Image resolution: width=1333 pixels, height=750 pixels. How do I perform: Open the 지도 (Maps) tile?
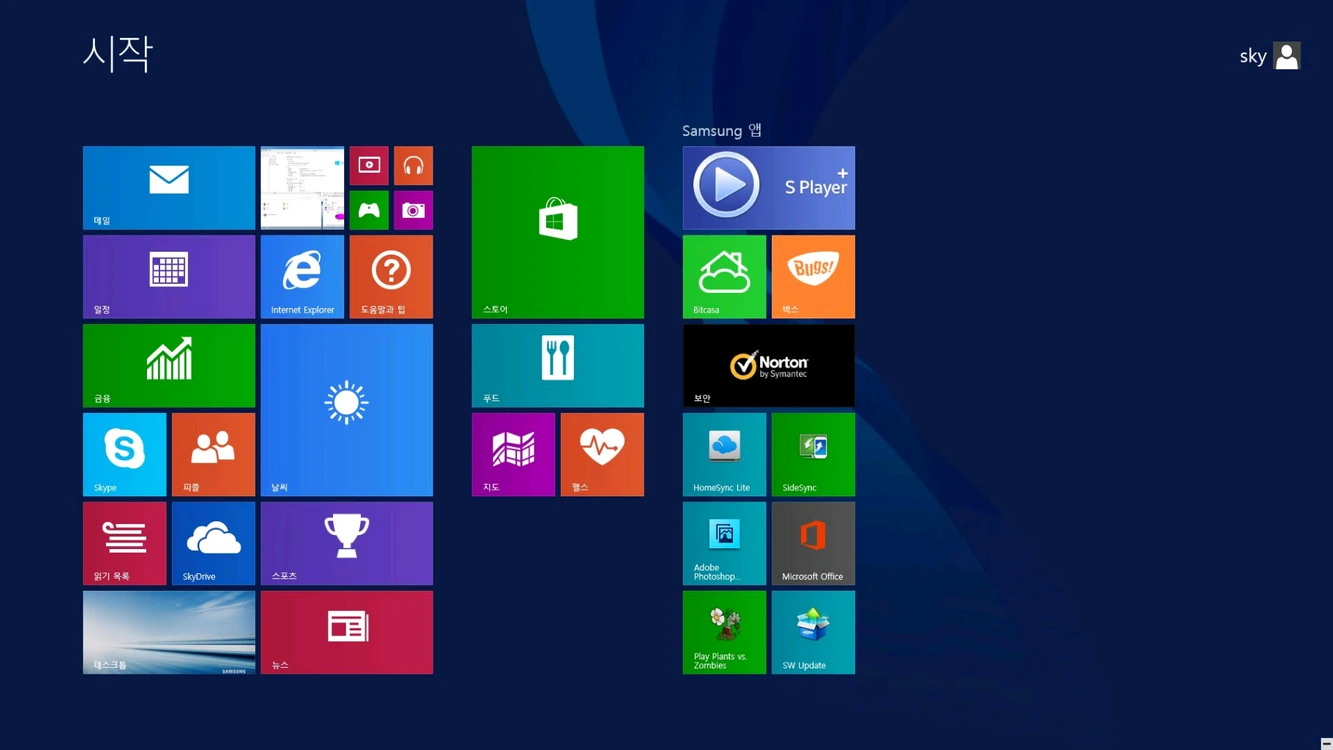[x=513, y=455]
